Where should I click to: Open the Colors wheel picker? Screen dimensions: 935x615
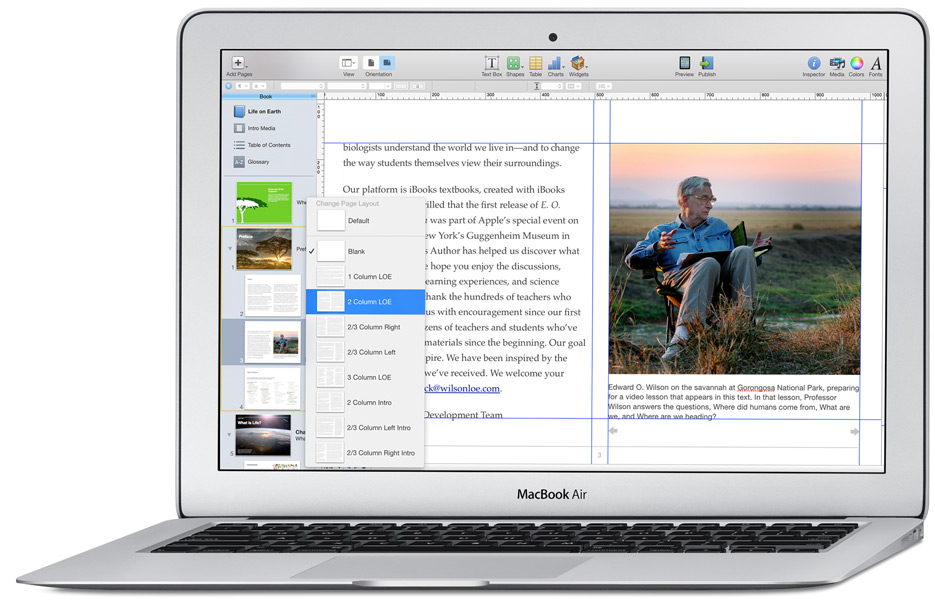[858, 63]
